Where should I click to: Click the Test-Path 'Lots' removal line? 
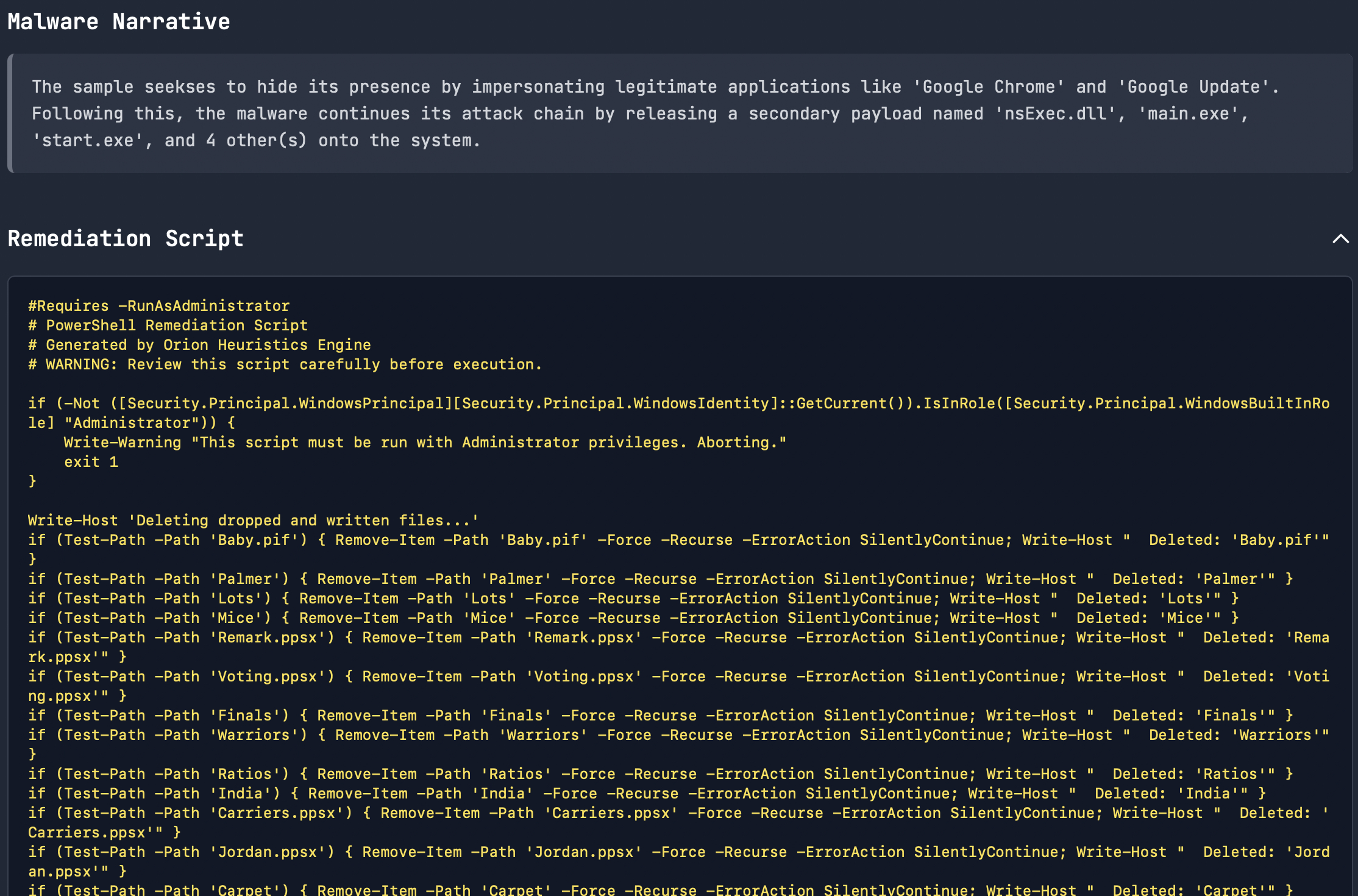(633, 599)
